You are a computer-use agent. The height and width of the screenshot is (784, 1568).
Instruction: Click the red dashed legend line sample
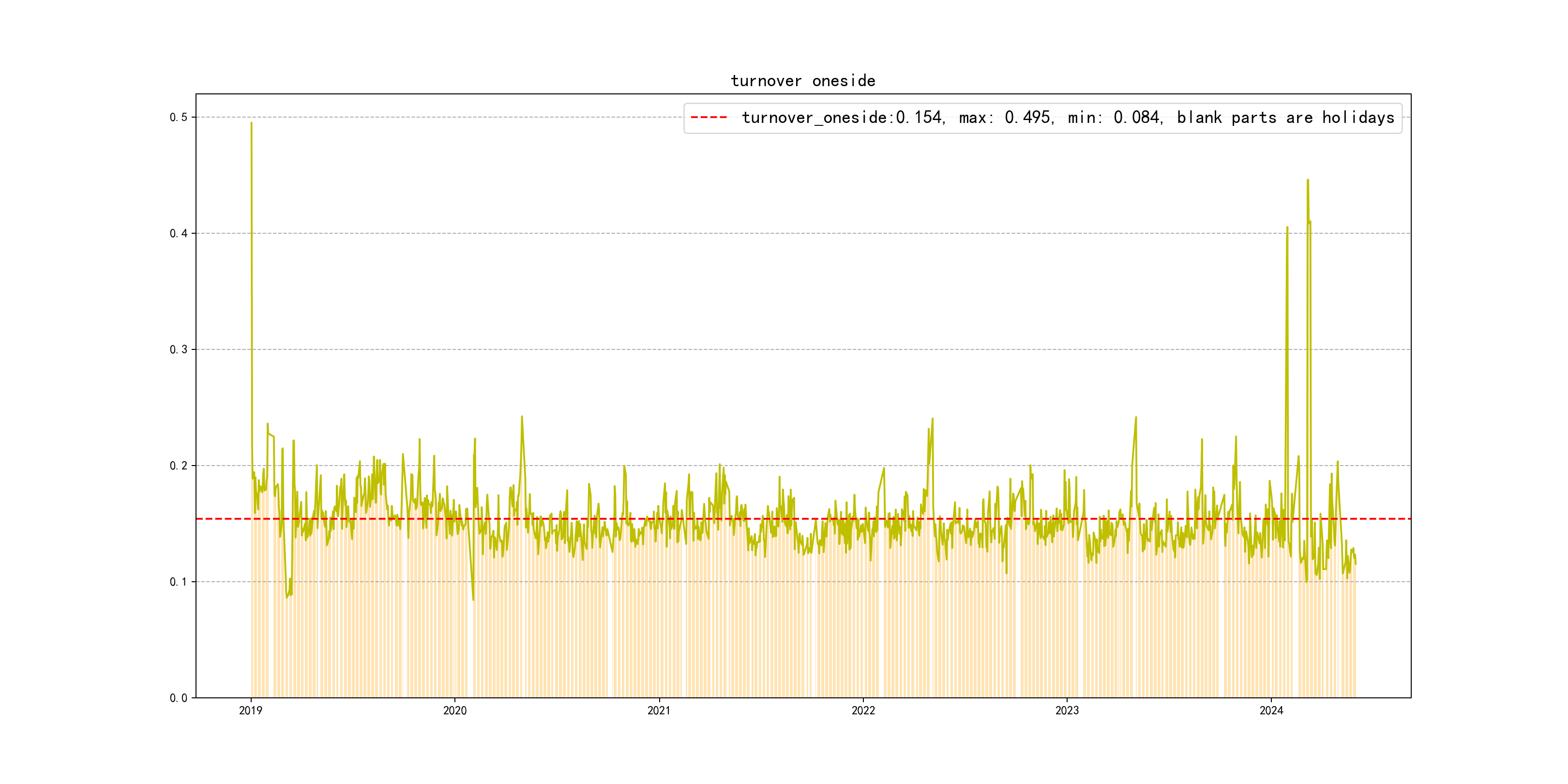point(709,118)
